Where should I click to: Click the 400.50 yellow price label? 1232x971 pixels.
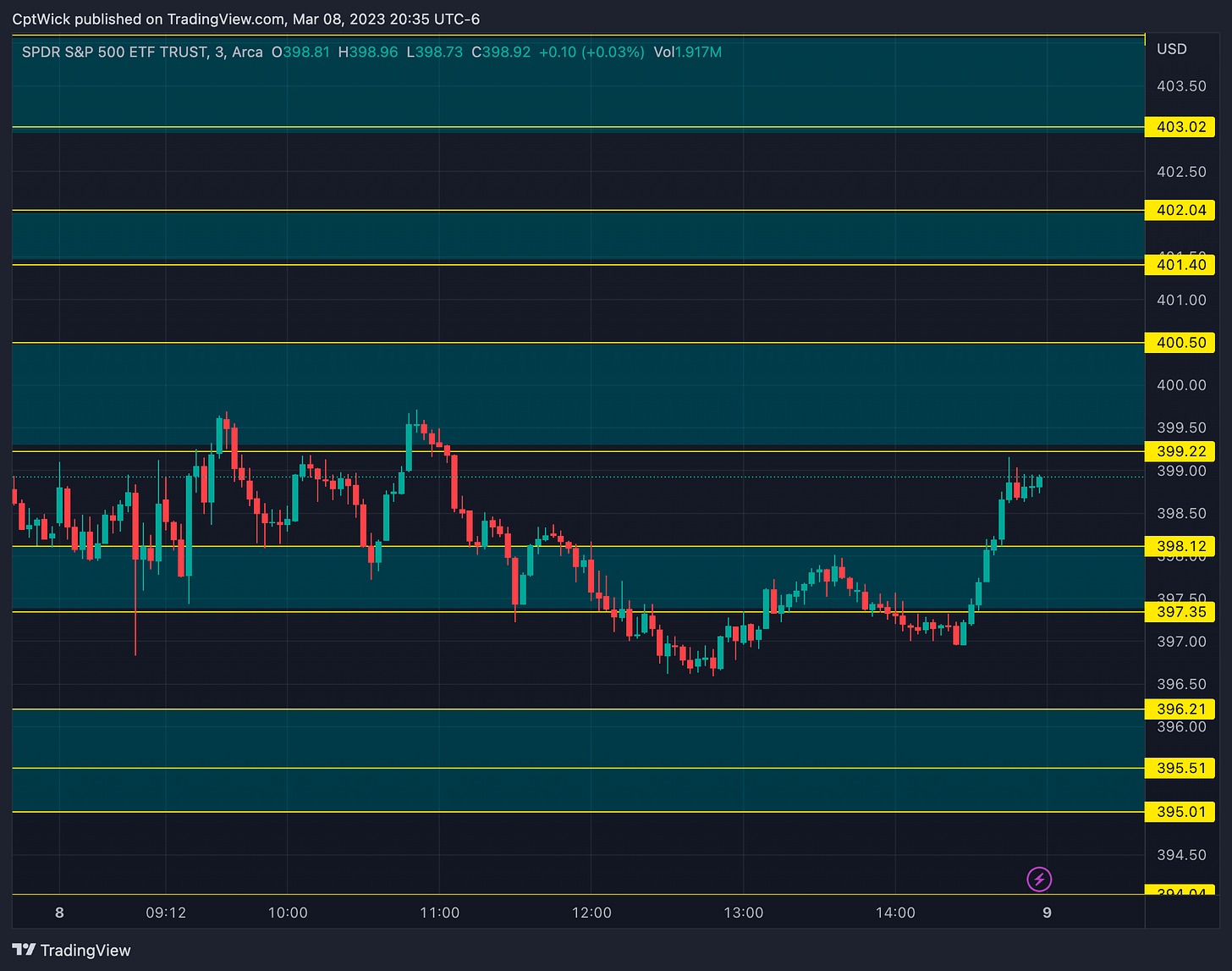(1180, 343)
